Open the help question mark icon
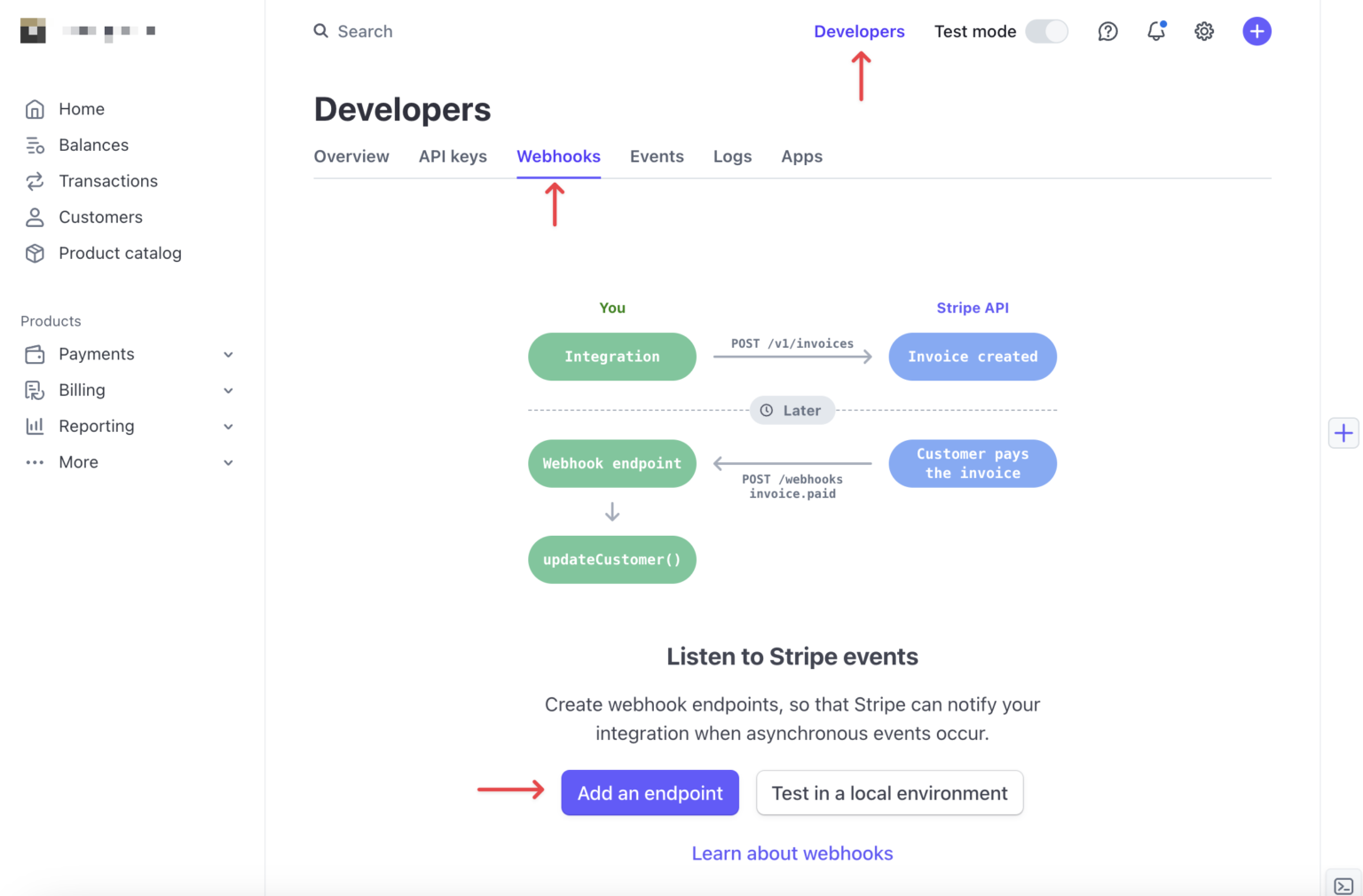This screenshot has width=1363, height=896. pos(1107,32)
